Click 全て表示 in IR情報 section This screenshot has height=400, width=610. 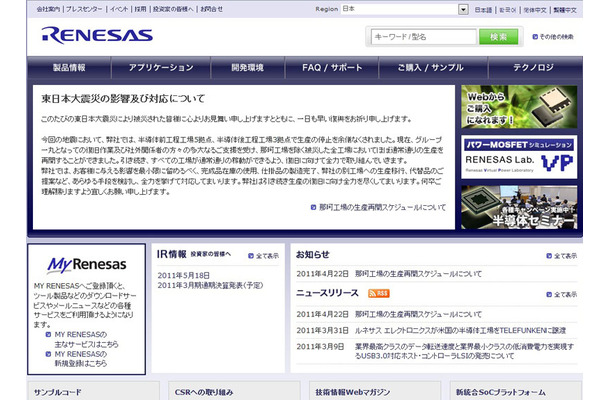267,256
